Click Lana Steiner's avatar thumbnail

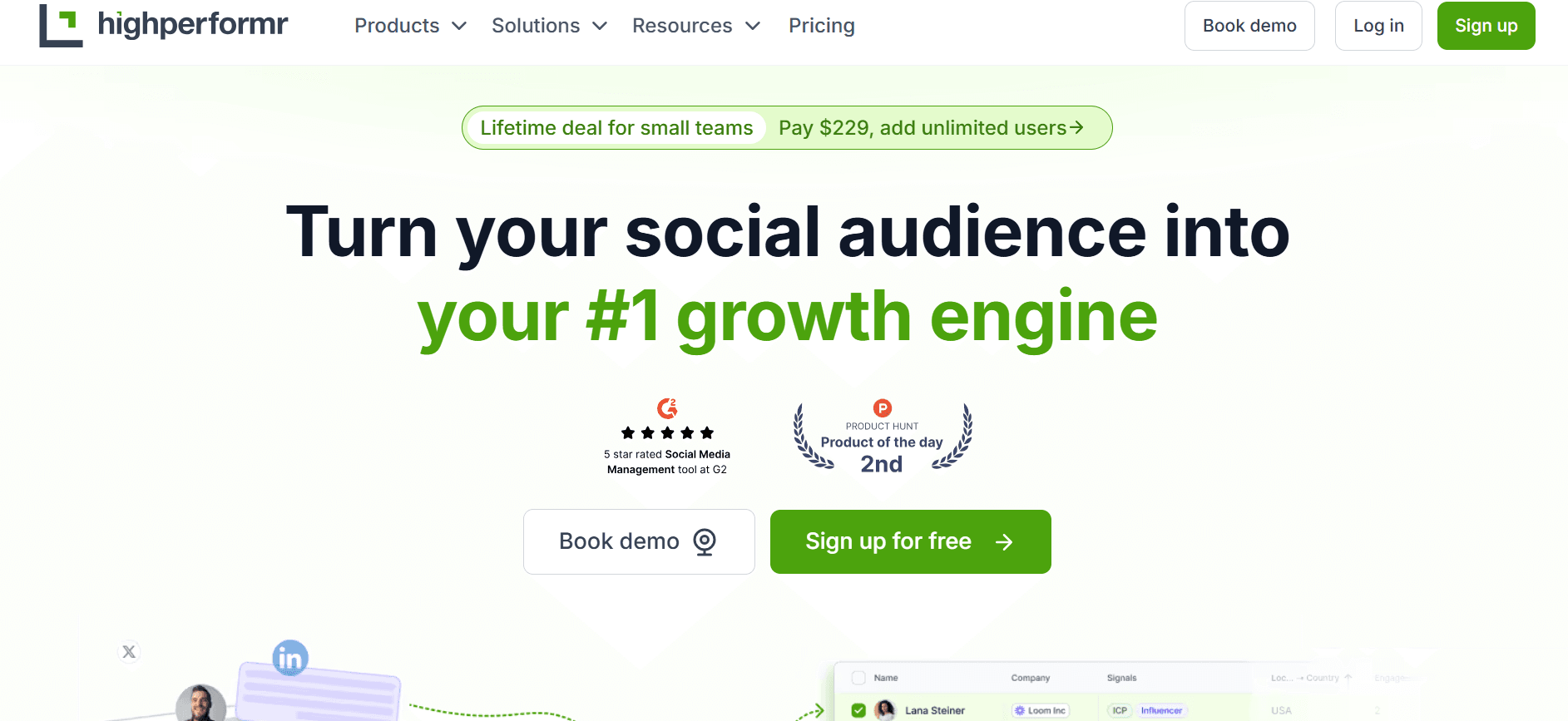[x=885, y=710]
